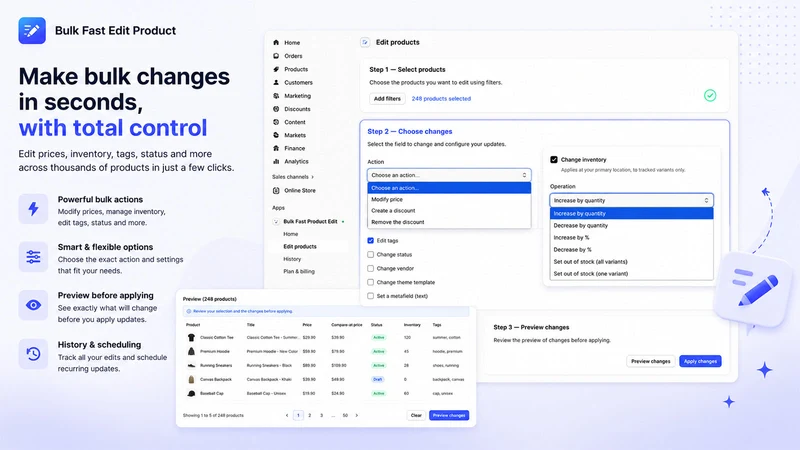Viewport: 800px width, 450px height.
Task: Click the clock History & scheduling icon
Action: 33,354
